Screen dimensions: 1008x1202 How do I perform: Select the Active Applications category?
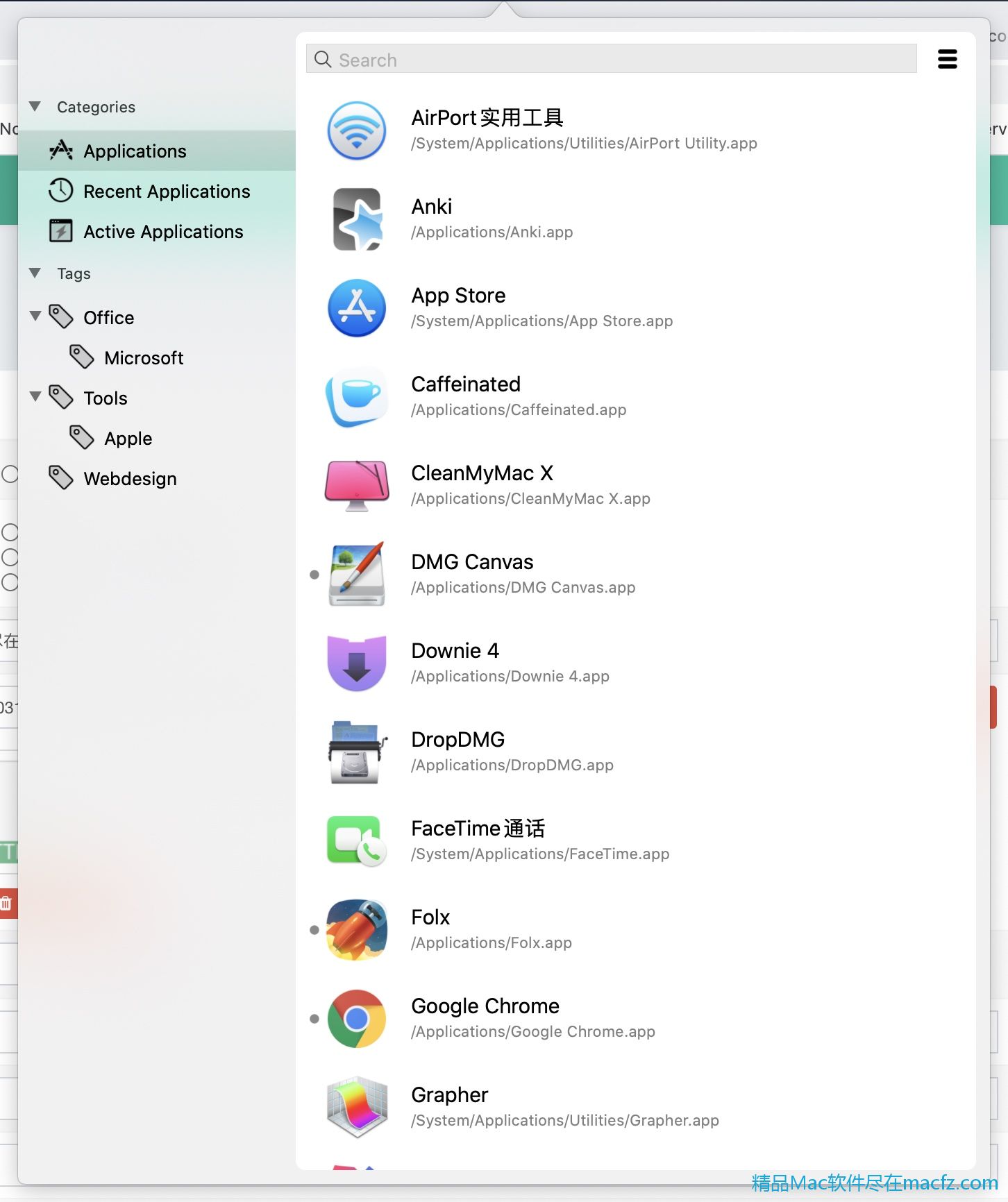pos(157,231)
